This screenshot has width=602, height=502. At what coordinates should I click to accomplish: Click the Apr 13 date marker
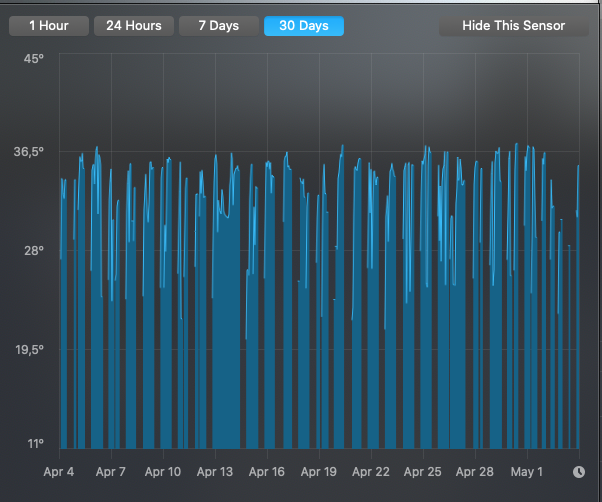point(215,472)
